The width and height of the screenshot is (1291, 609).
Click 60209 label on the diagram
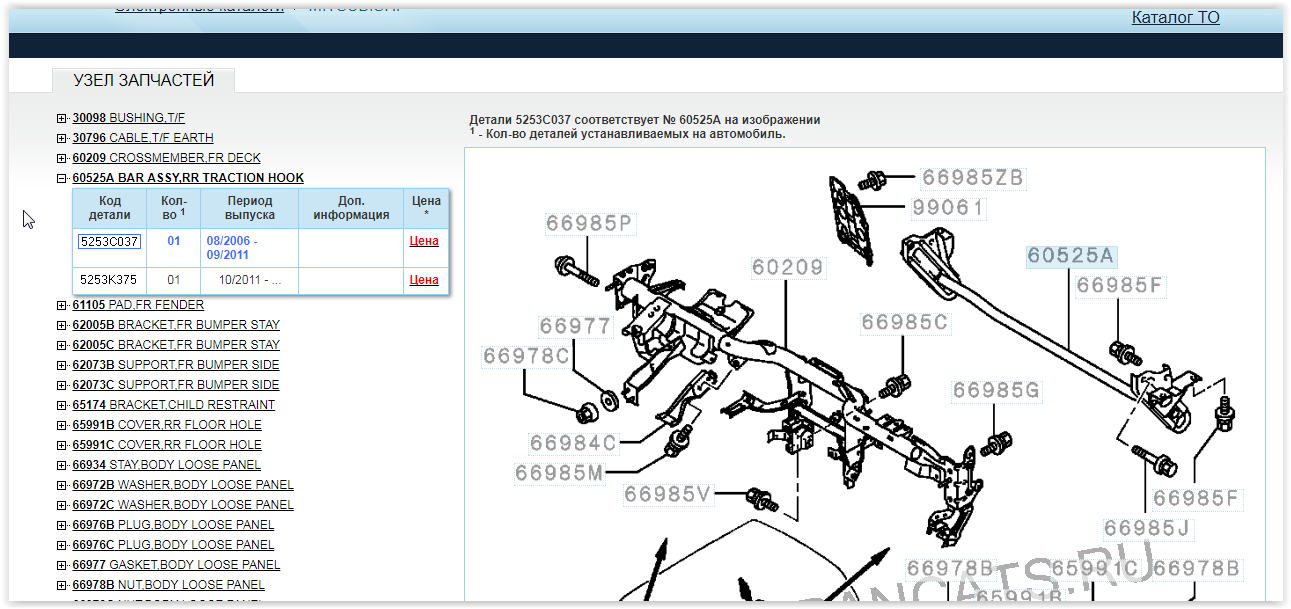point(788,267)
